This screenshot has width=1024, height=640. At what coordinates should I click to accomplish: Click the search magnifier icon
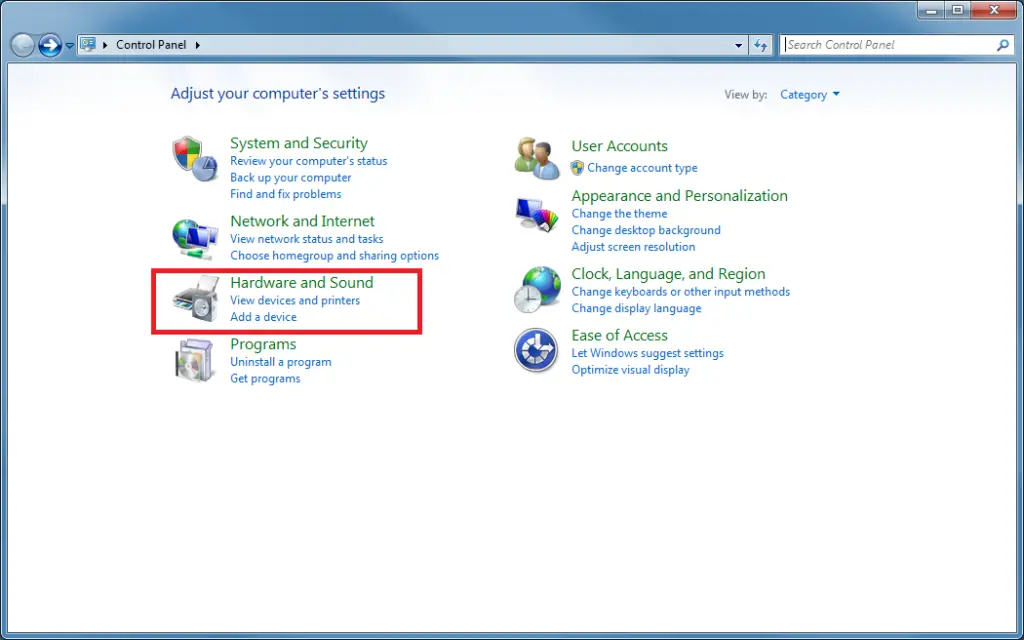point(1002,45)
